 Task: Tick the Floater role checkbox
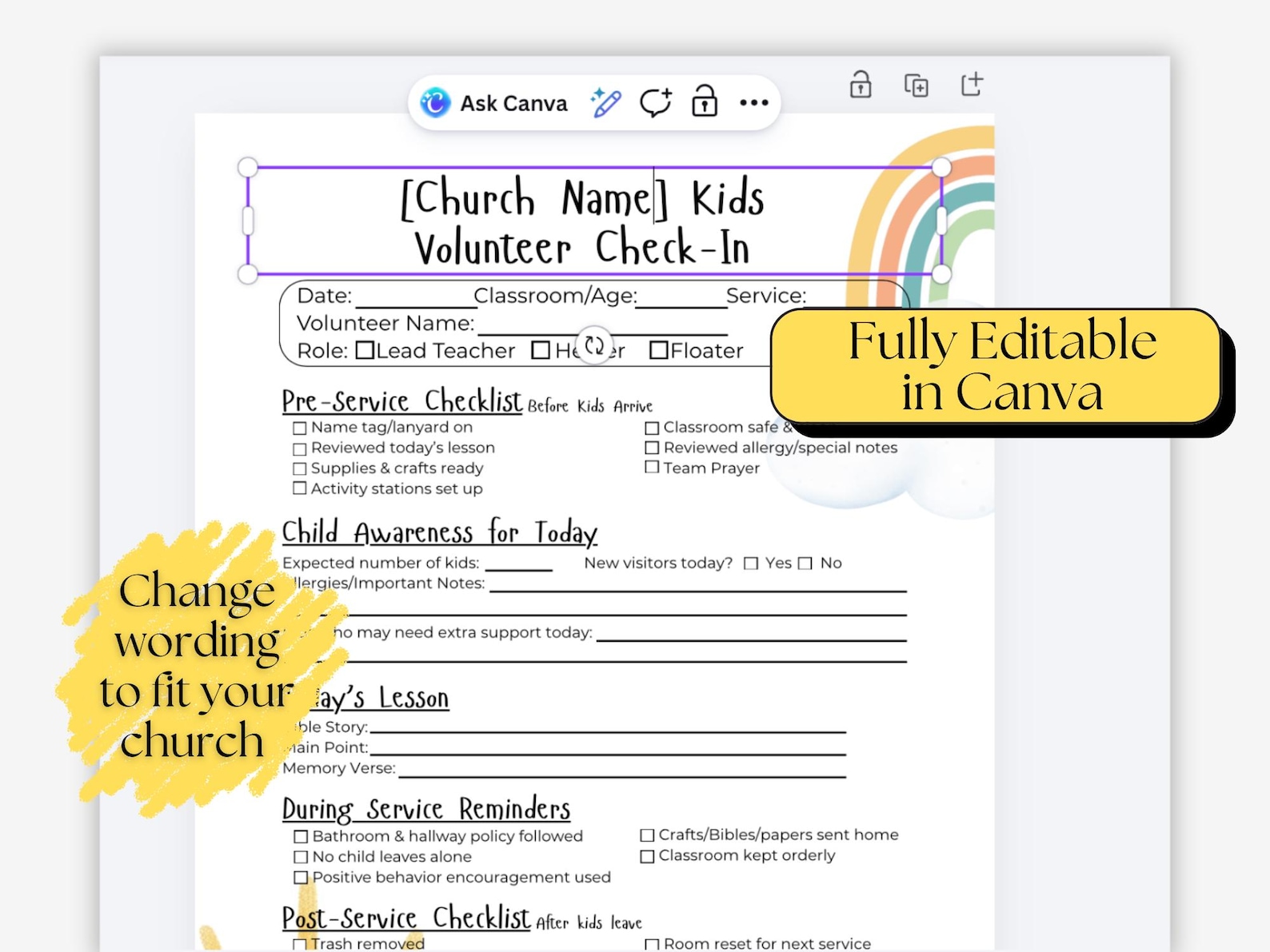click(x=659, y=350)
